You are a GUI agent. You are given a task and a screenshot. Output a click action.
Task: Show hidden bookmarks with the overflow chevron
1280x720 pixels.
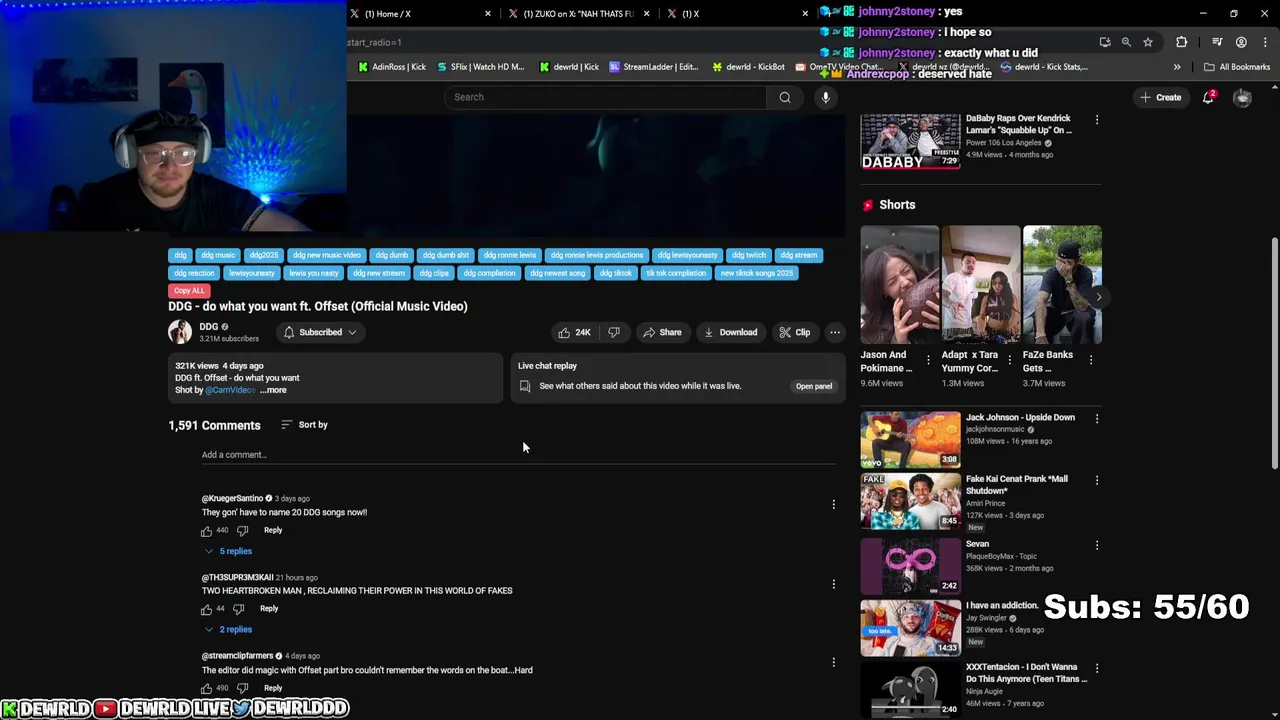[1177, 67]
